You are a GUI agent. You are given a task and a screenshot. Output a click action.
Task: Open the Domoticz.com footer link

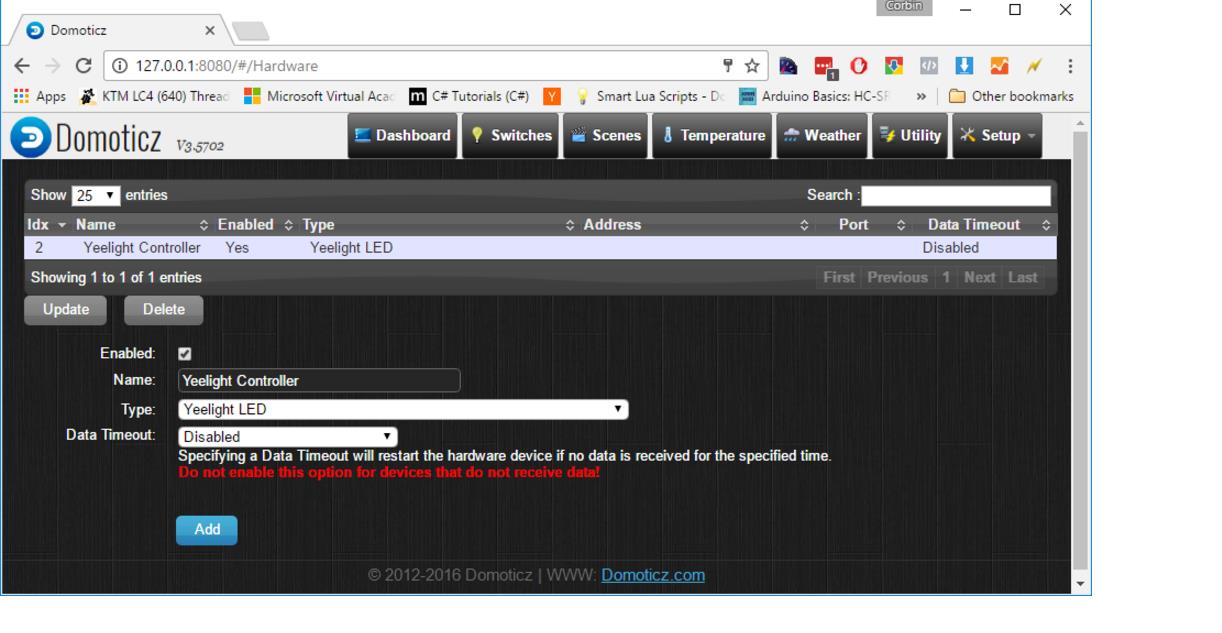coord(654,576)
